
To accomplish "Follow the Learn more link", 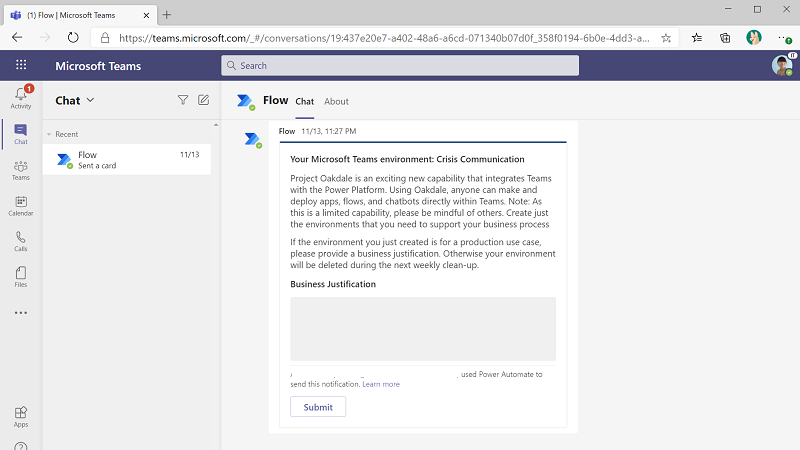I will 381,384.
